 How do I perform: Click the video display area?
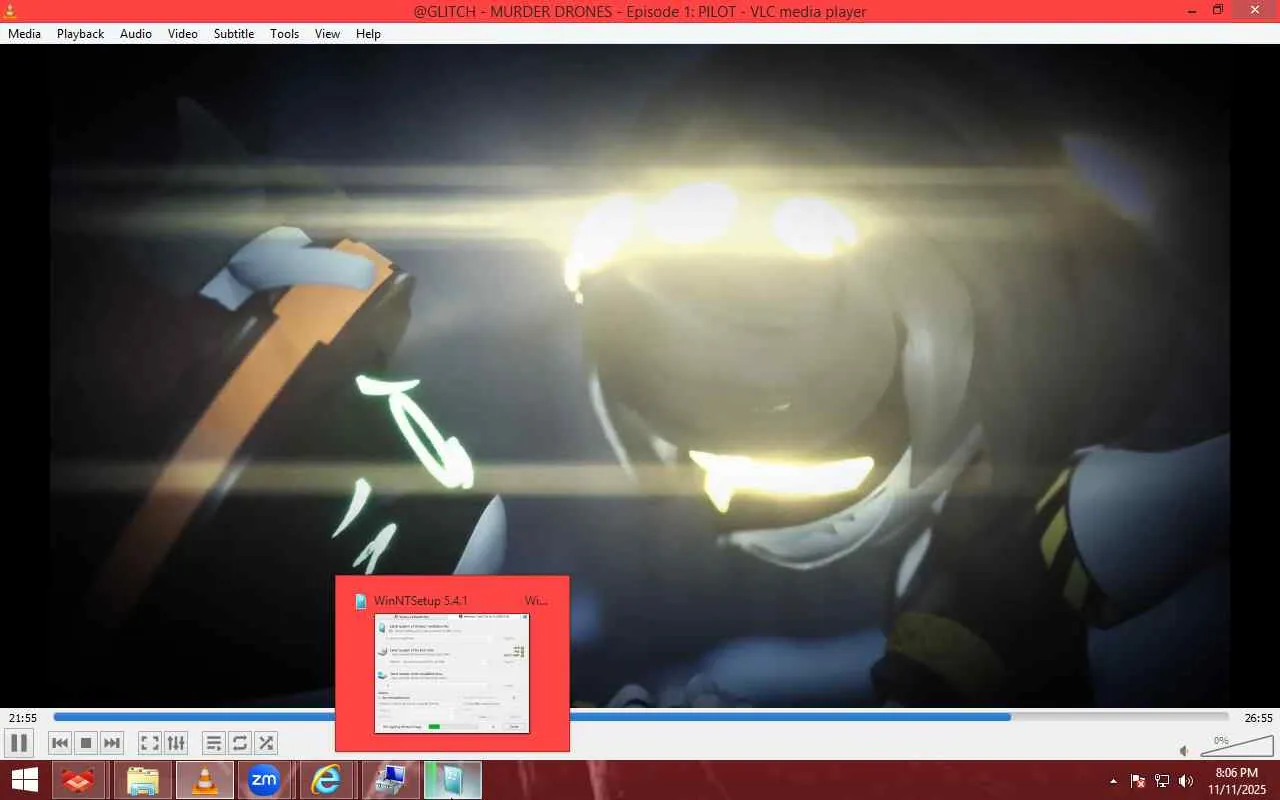click(640, 376)
